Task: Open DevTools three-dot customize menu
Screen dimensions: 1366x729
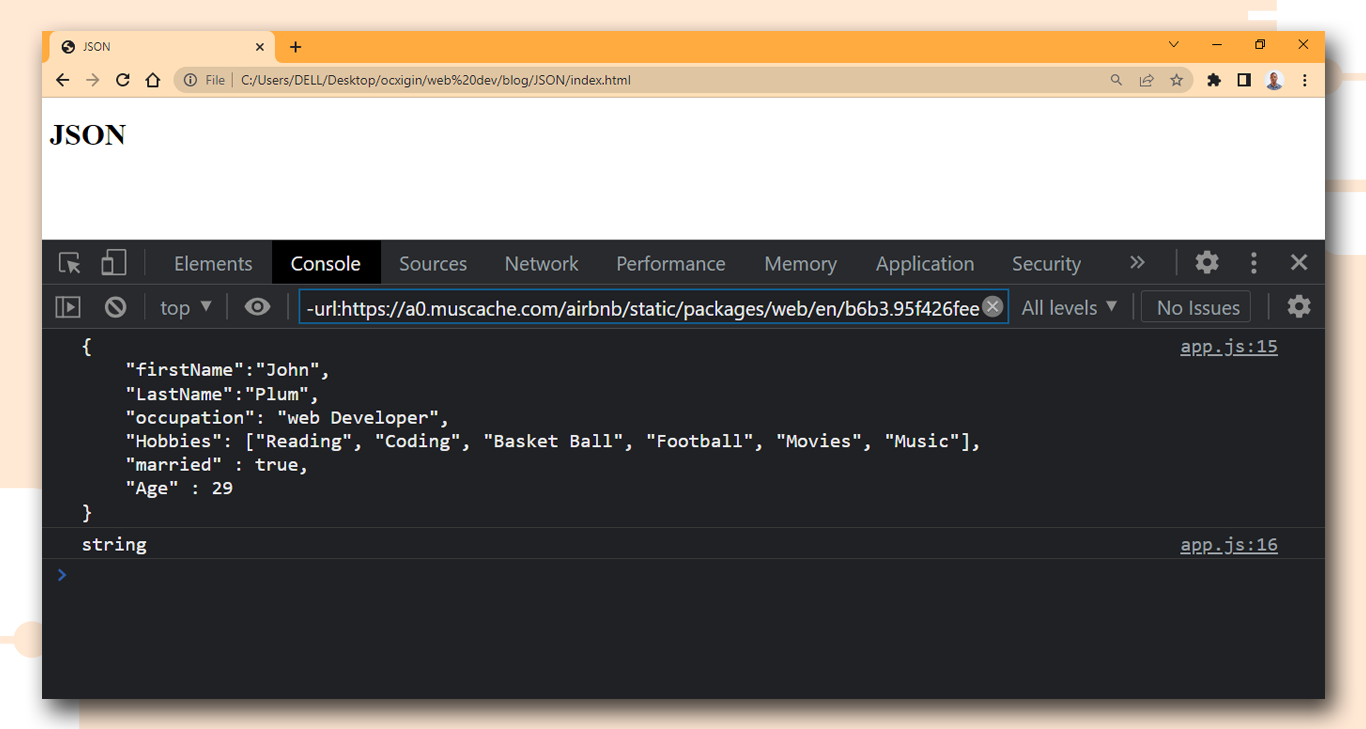Action: tap(1253, 263)
